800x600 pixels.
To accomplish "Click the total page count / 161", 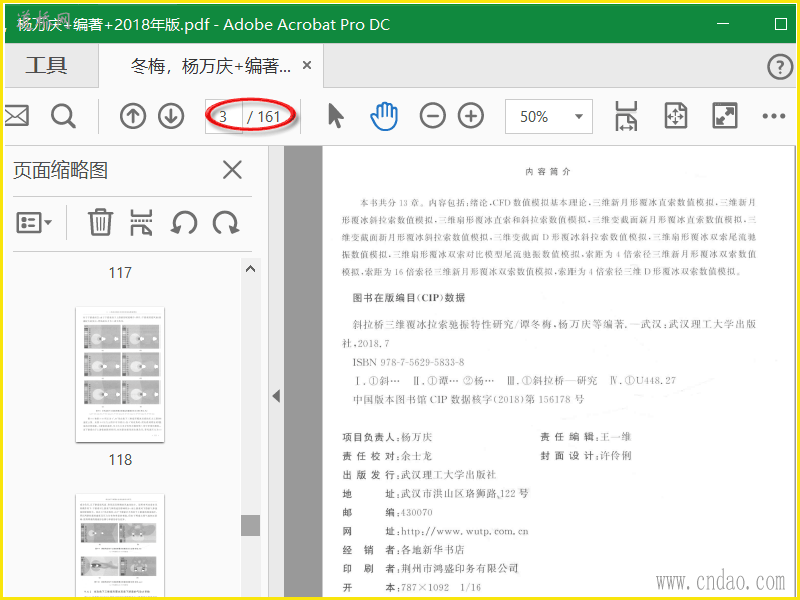I will point(264,117).
